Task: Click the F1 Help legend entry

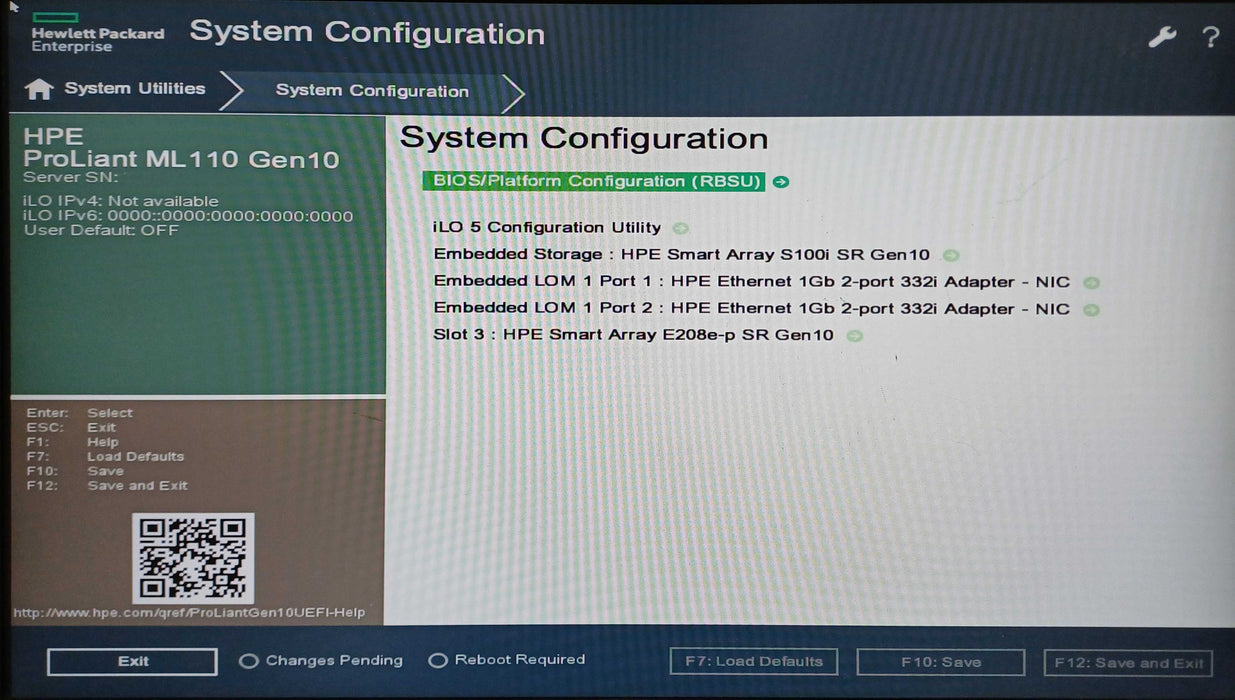Action: point(72,442)
